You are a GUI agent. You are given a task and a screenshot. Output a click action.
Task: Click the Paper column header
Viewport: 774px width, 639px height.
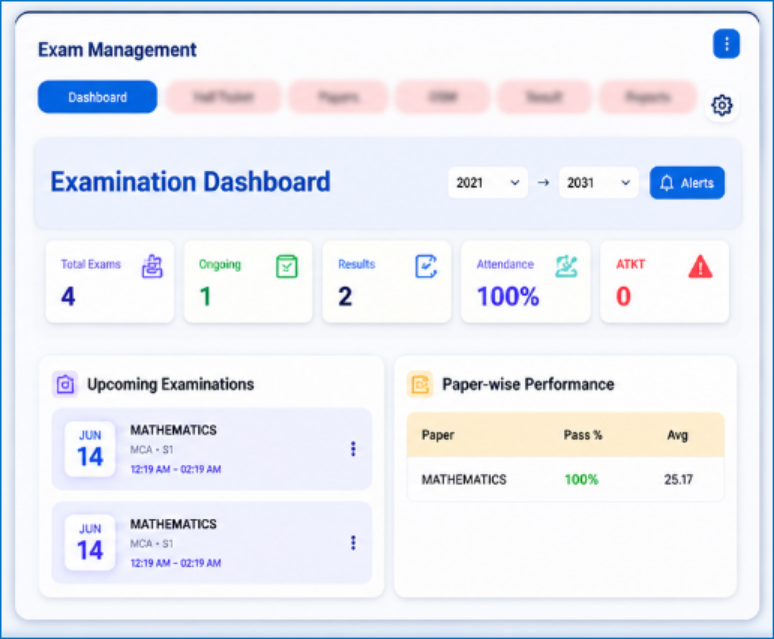[x=438, y=435]
